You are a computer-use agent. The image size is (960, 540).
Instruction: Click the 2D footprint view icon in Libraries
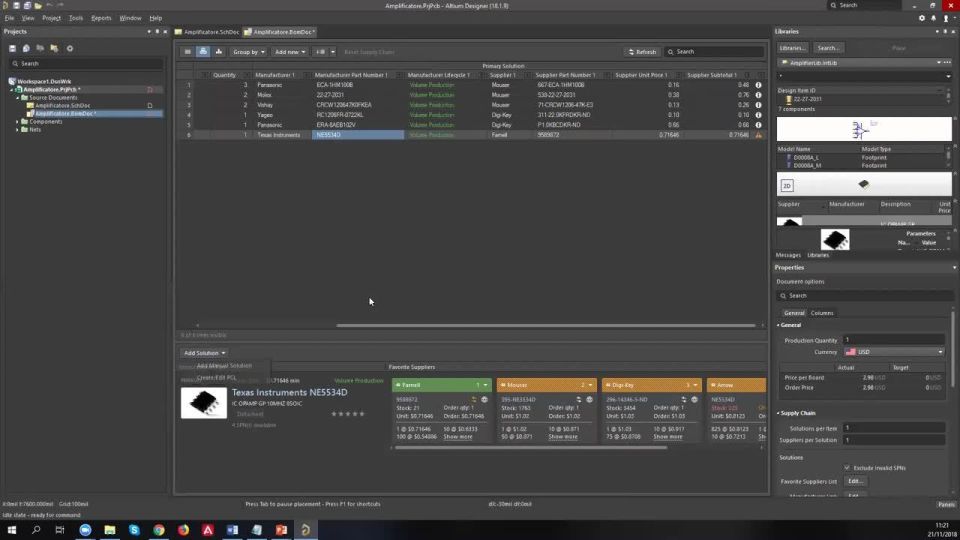[787, 186]
